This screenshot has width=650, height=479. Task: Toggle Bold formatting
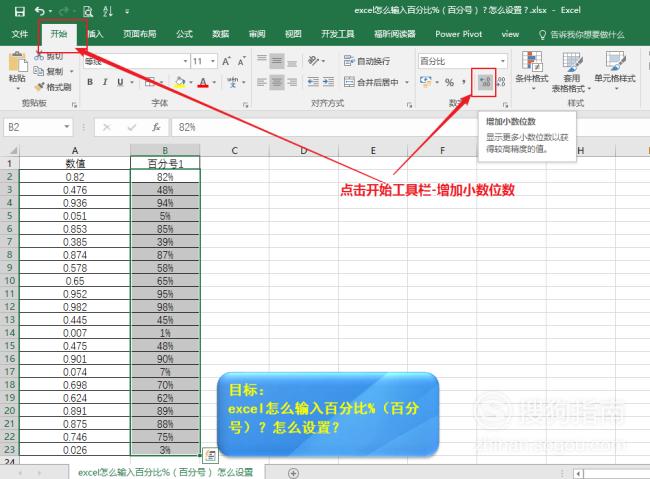90,82
